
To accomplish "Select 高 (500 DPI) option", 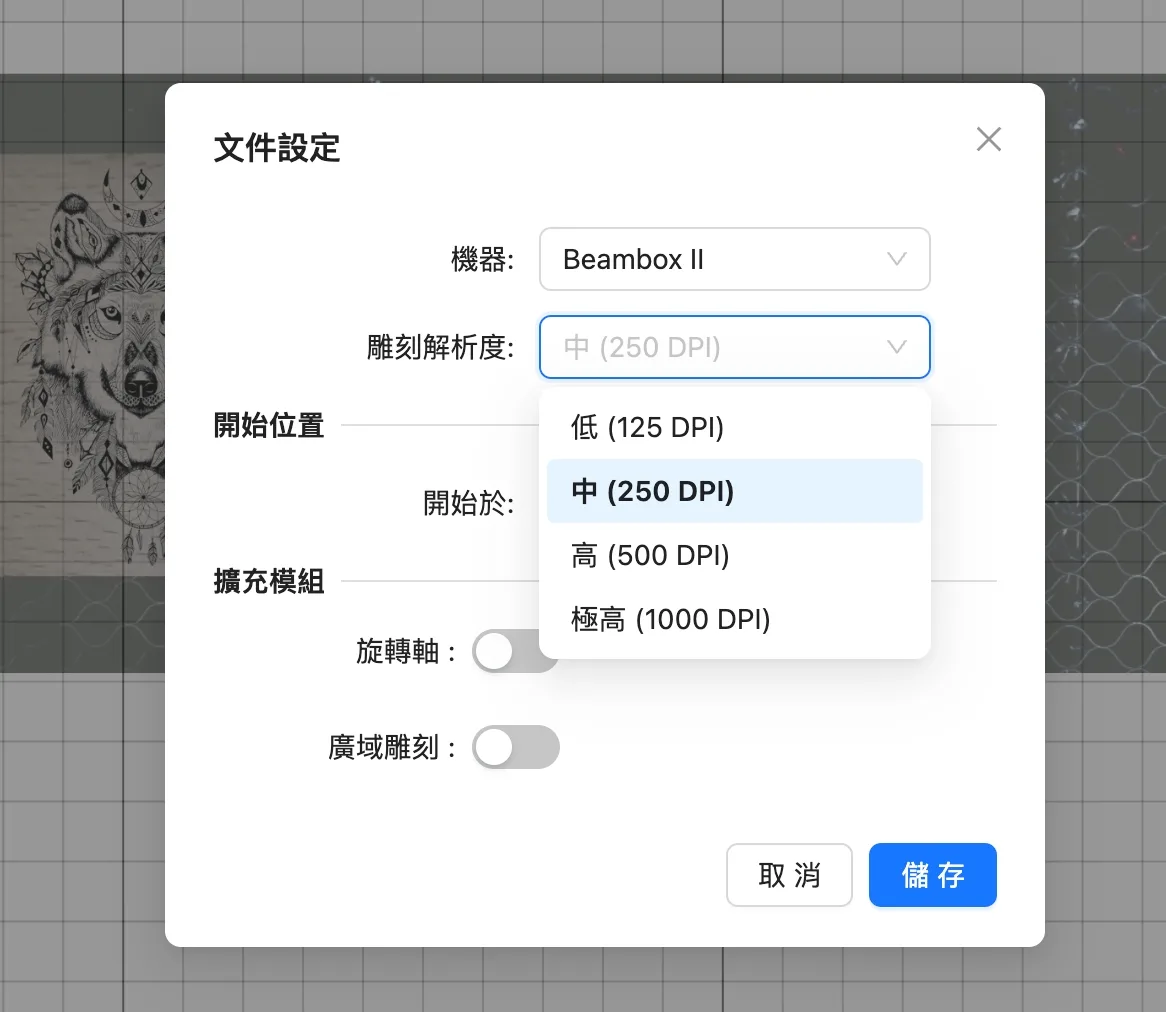I will tap(735, 555).
